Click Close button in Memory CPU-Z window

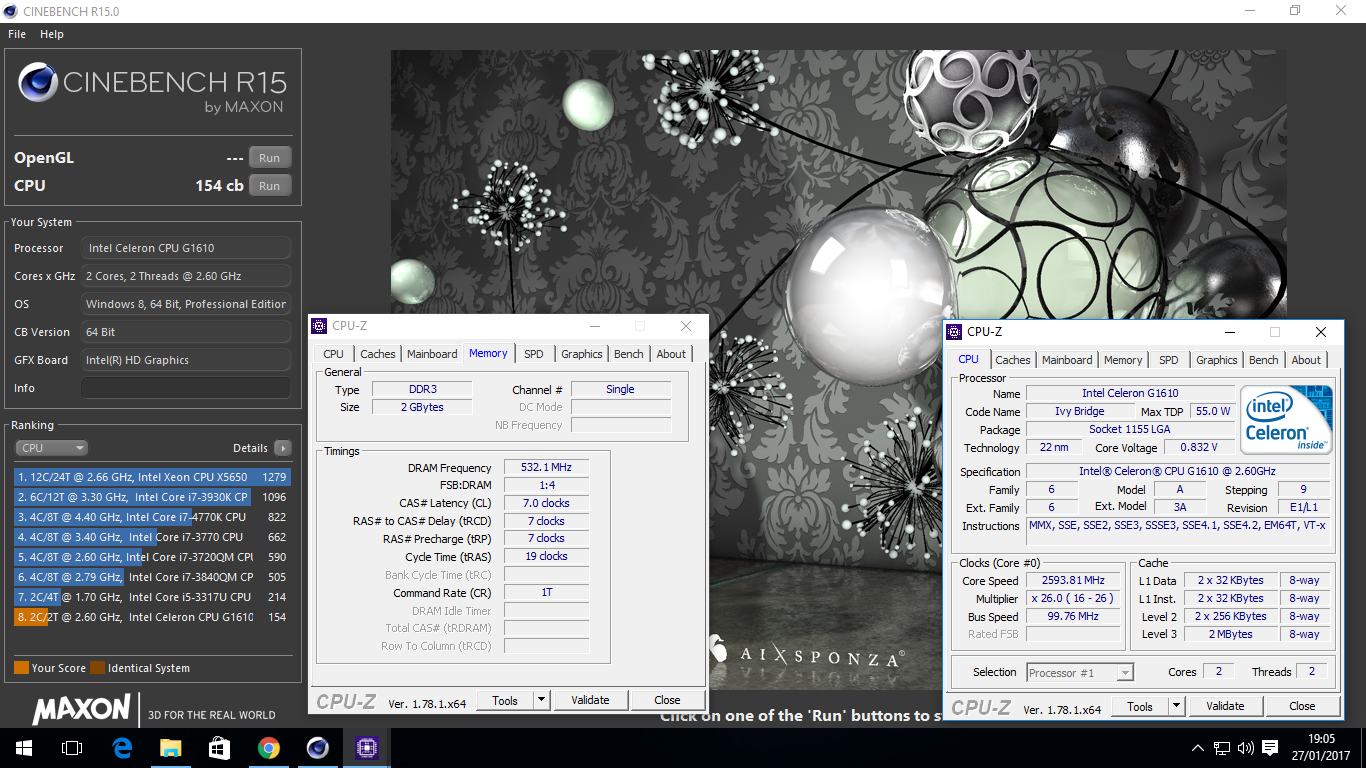pos(667,700)
